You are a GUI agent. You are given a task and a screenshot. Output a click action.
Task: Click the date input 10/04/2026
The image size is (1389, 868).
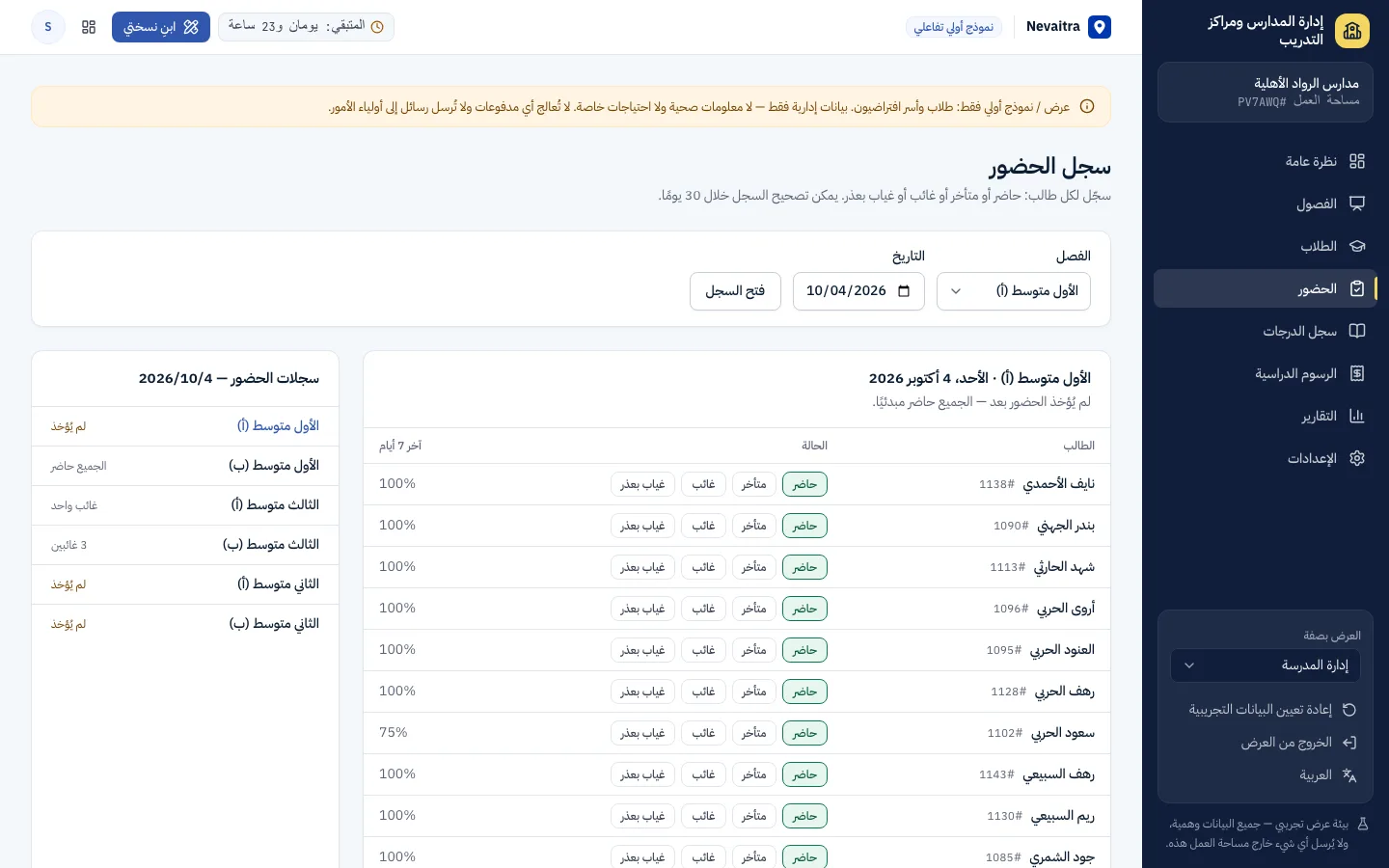pyautogui.click(x=858, y=291)
